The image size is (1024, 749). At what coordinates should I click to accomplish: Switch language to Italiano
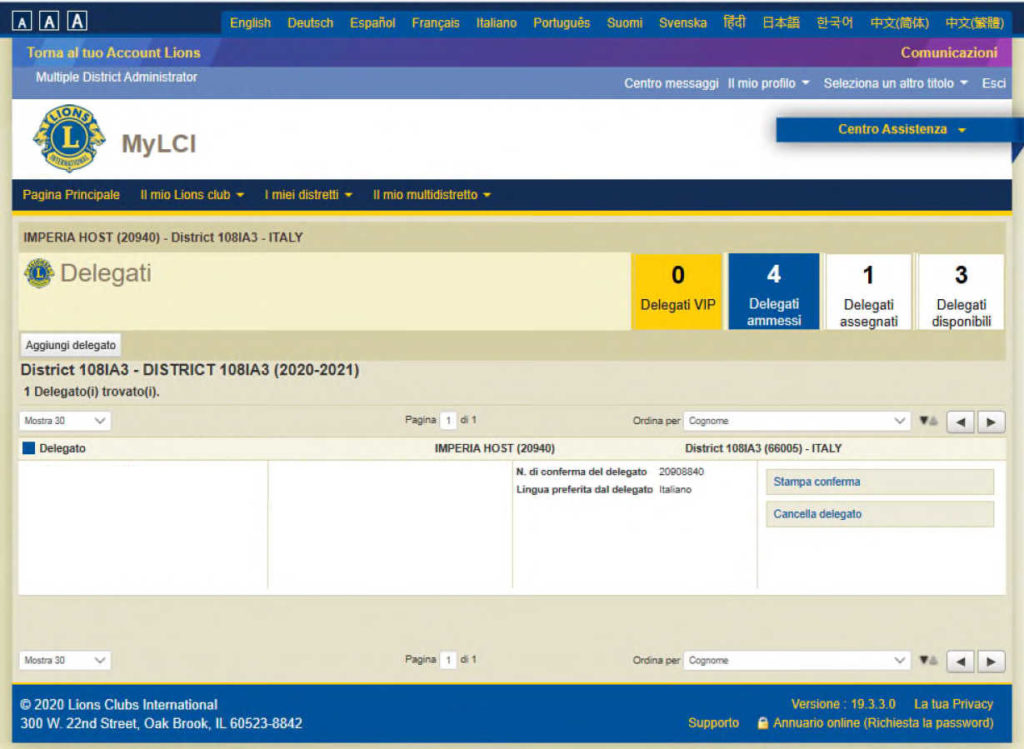pos(496,23)
